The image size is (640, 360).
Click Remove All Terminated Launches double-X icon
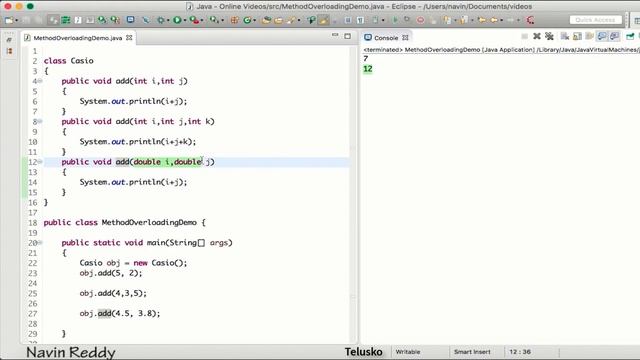[549, 36]
